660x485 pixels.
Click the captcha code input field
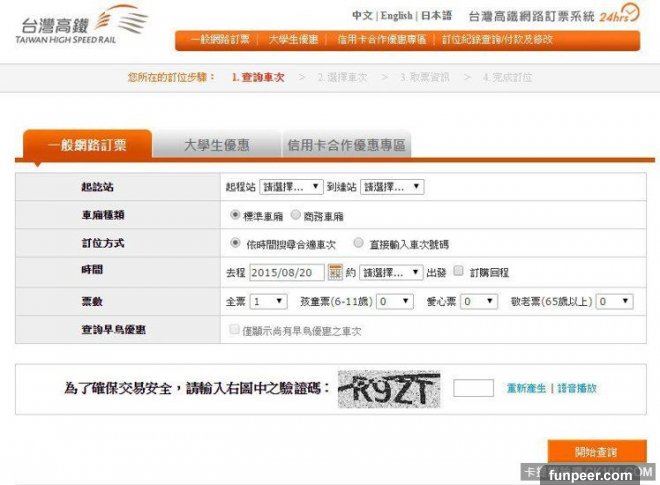point(473,388)
